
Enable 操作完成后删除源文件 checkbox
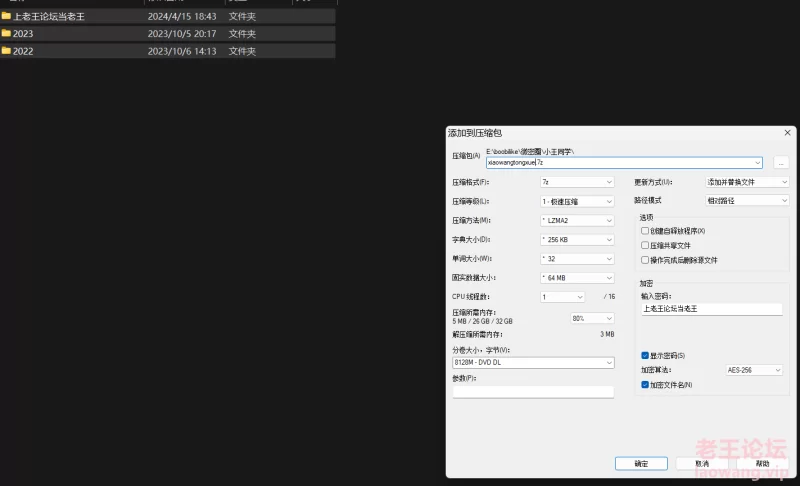coord(645,260)
